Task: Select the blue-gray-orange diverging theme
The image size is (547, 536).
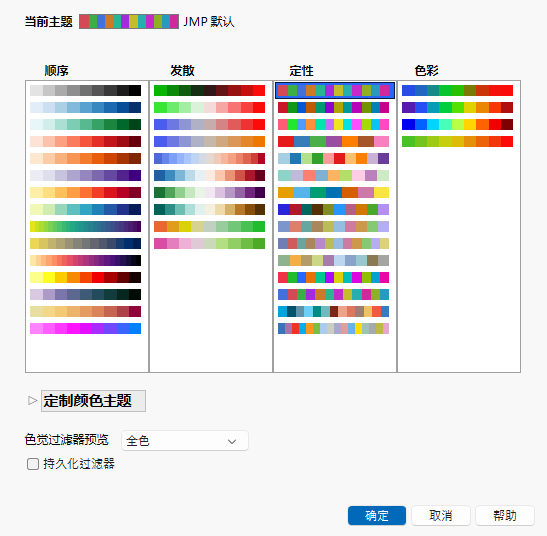Action: [209, 141]
